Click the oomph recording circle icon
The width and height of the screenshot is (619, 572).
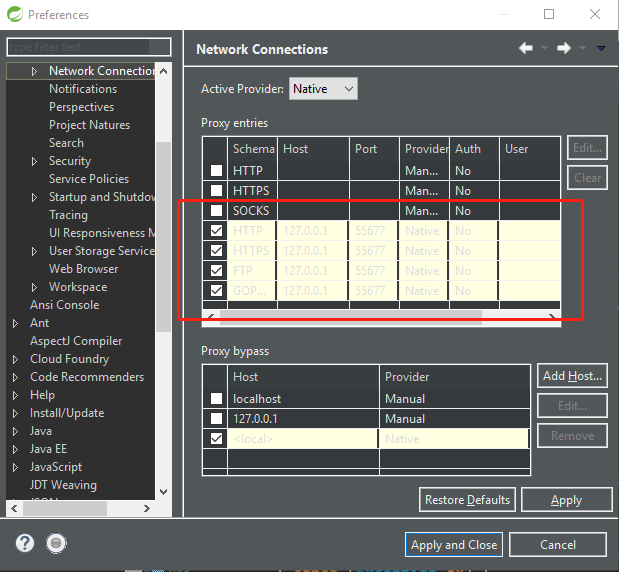56,543
